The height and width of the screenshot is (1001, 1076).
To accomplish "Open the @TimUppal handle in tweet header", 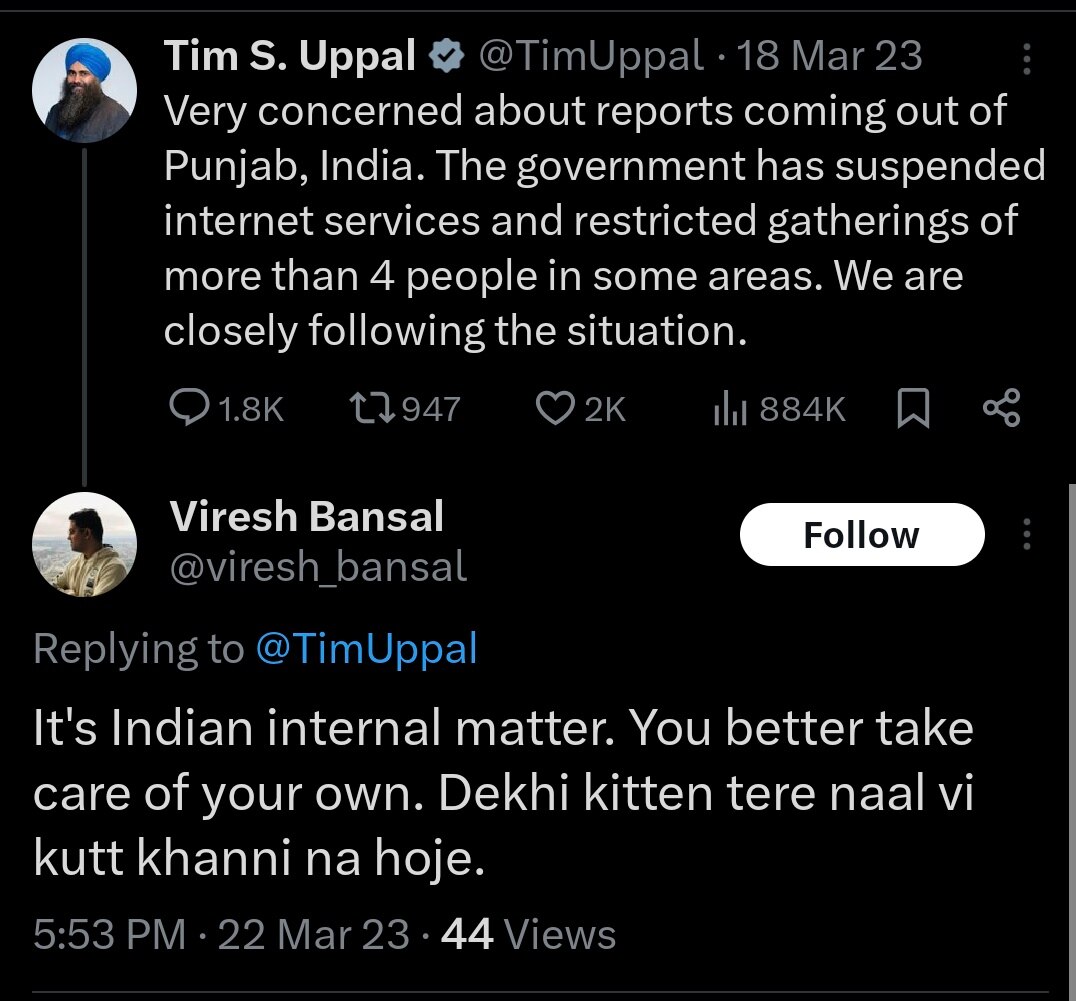I will point(591,57).
